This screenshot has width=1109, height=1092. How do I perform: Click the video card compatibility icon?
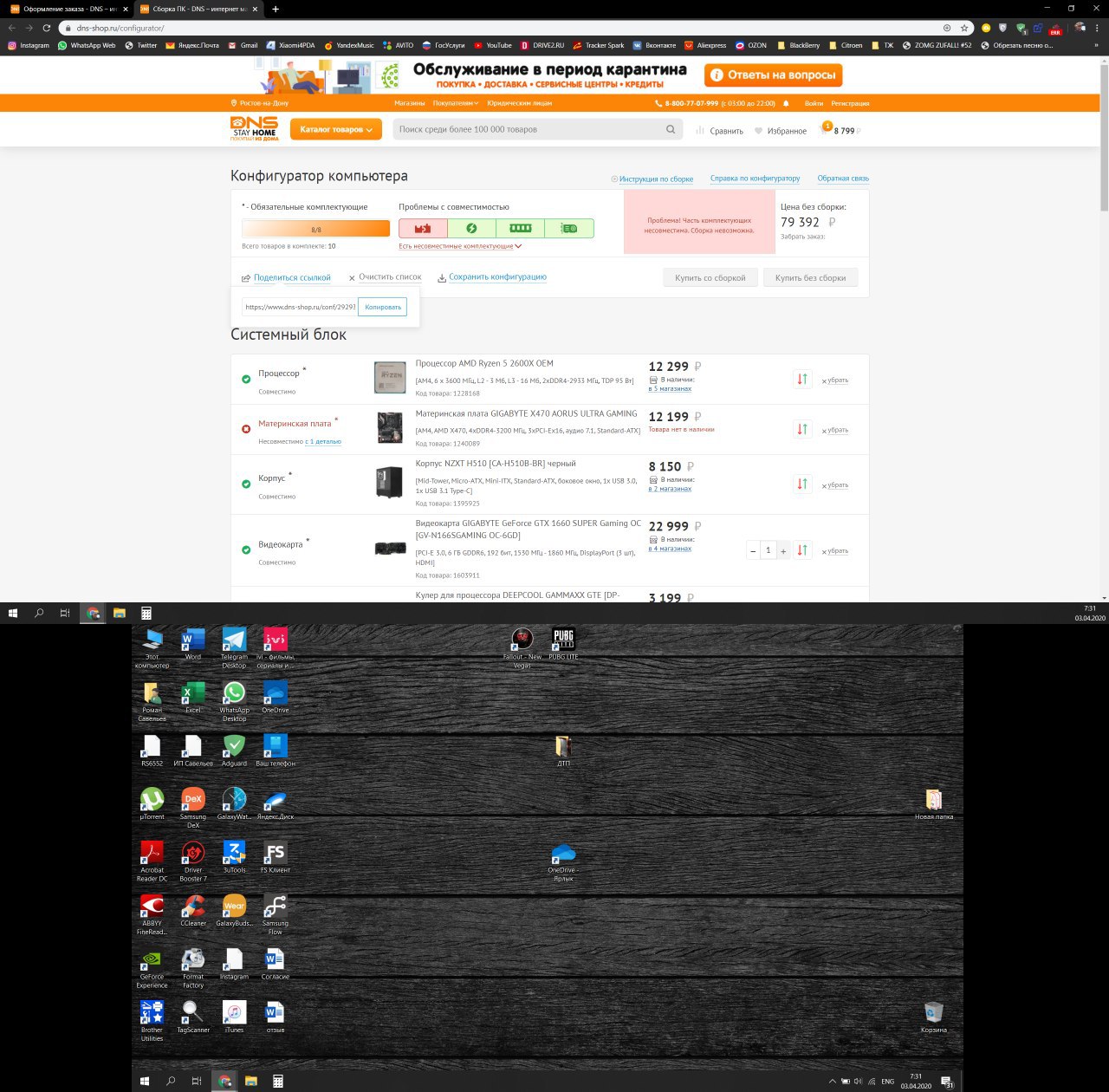coord(569,228)
